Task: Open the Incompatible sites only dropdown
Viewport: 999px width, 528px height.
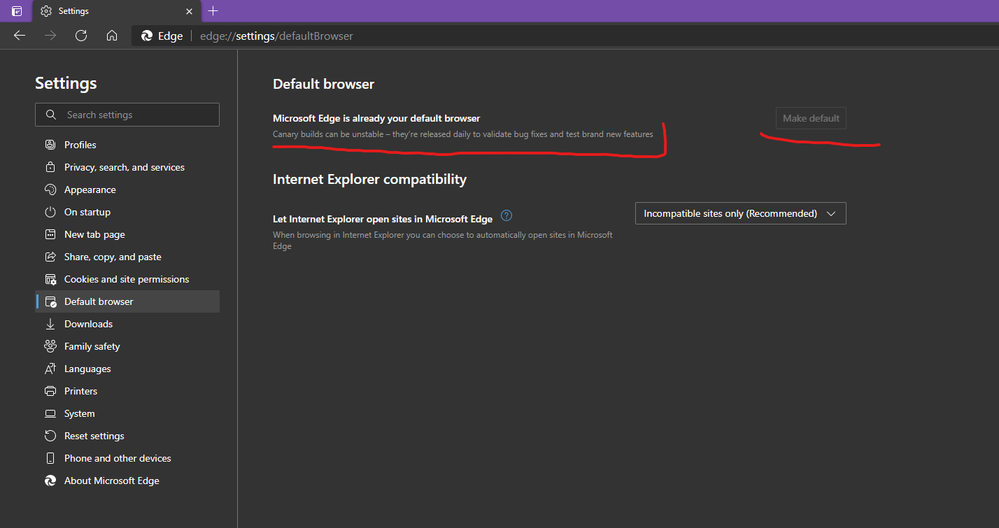Action: point(740,213)
